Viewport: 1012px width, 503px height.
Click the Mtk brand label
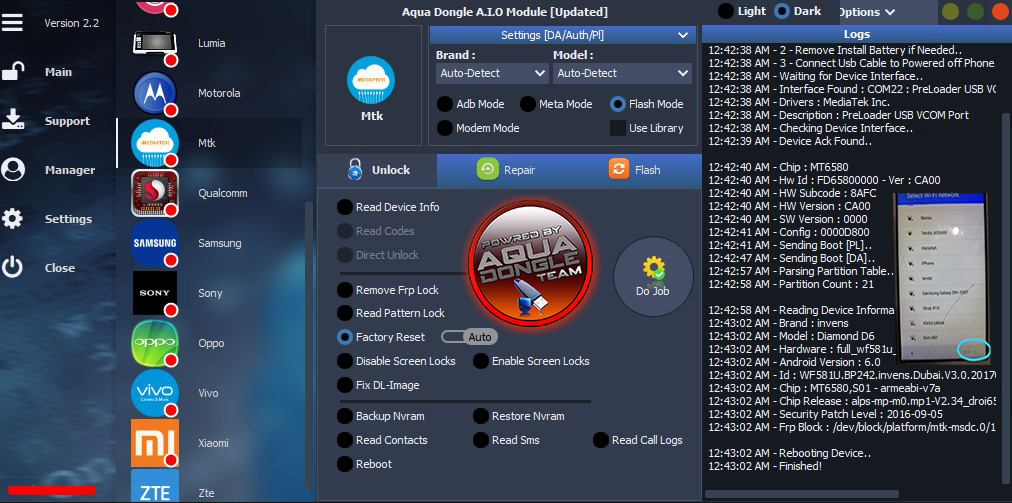pos(207,143)
